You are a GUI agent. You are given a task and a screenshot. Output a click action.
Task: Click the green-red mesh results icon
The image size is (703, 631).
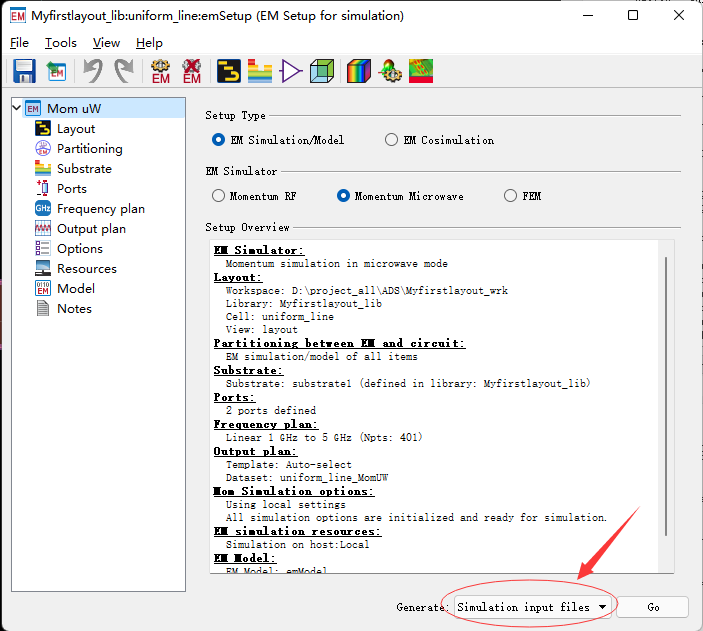[421, 71]
